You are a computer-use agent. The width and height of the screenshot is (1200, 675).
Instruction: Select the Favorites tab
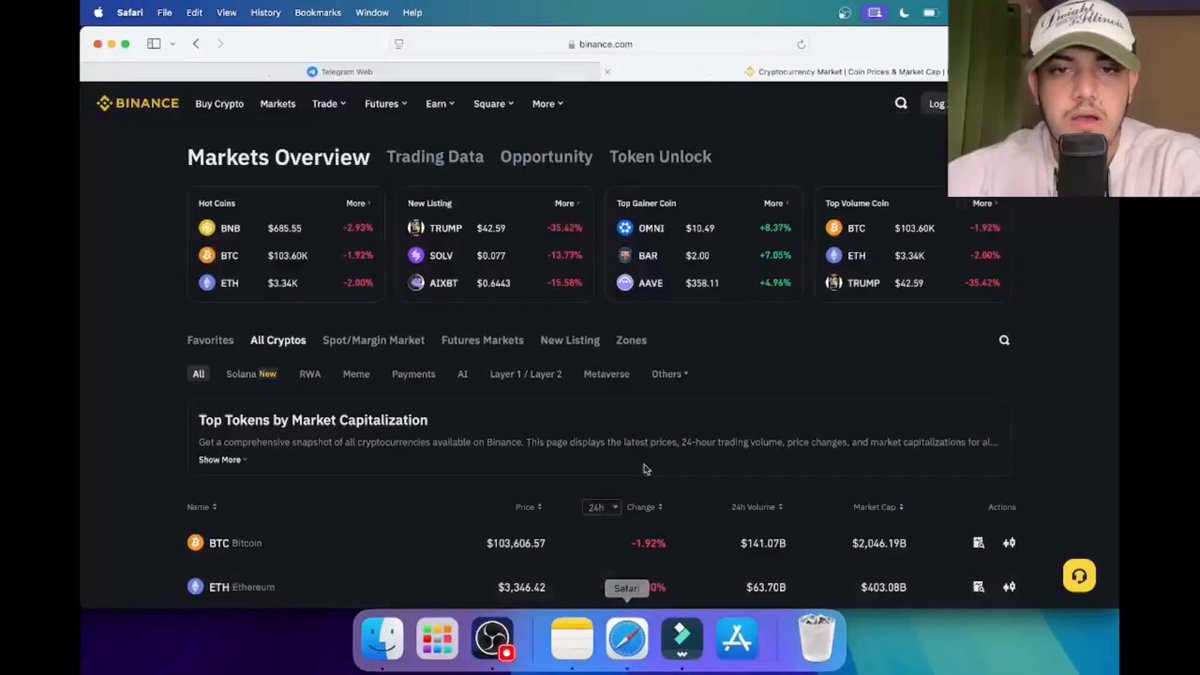(x=210, y=340)
